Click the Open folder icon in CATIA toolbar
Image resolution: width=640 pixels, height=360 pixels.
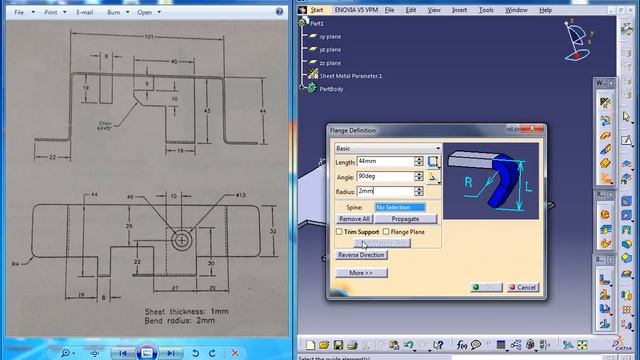[x=324, y=345]
